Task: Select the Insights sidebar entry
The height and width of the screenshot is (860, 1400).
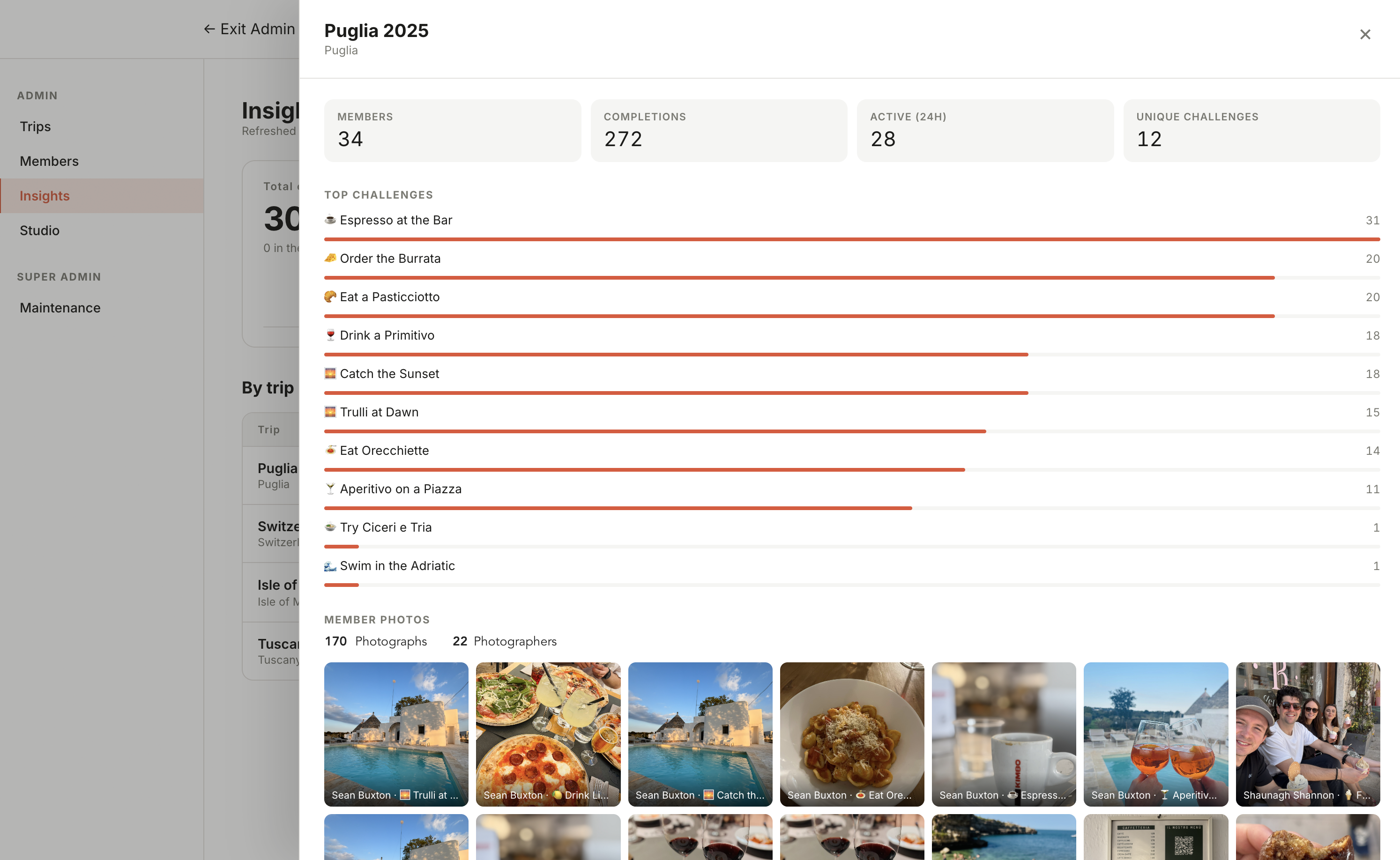Action: tap(45, 196)
